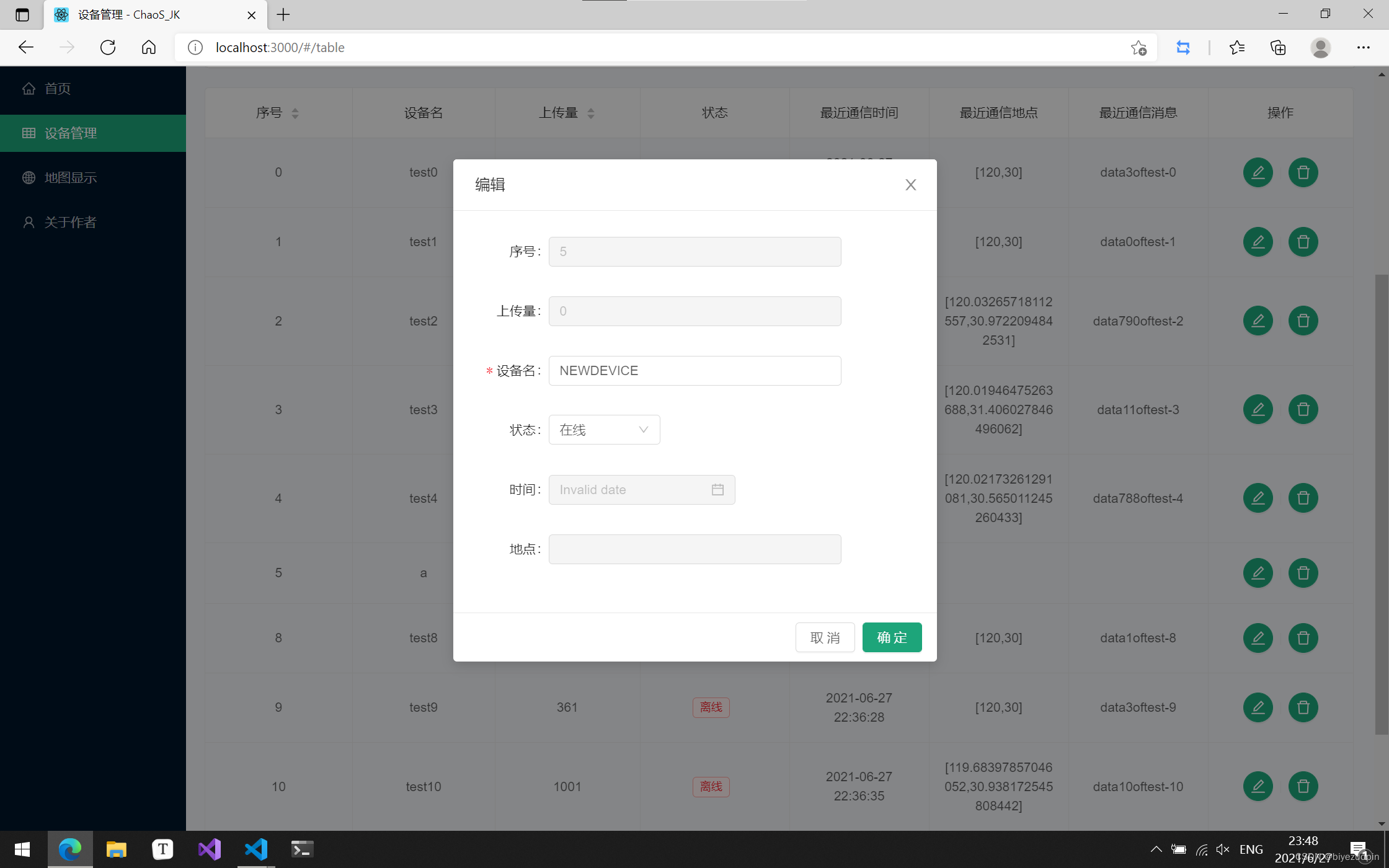Click the 取消 cancel button

pos(825,637)
